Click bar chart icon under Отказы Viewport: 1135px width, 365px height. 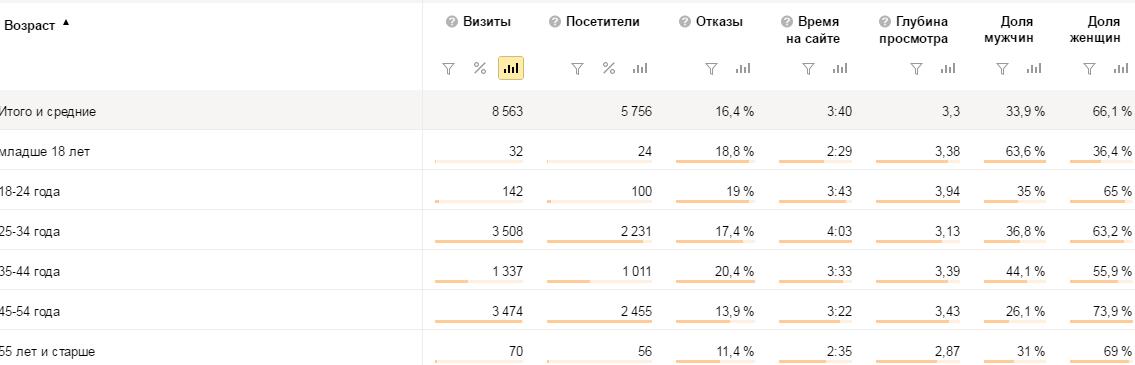pos(743,69)
